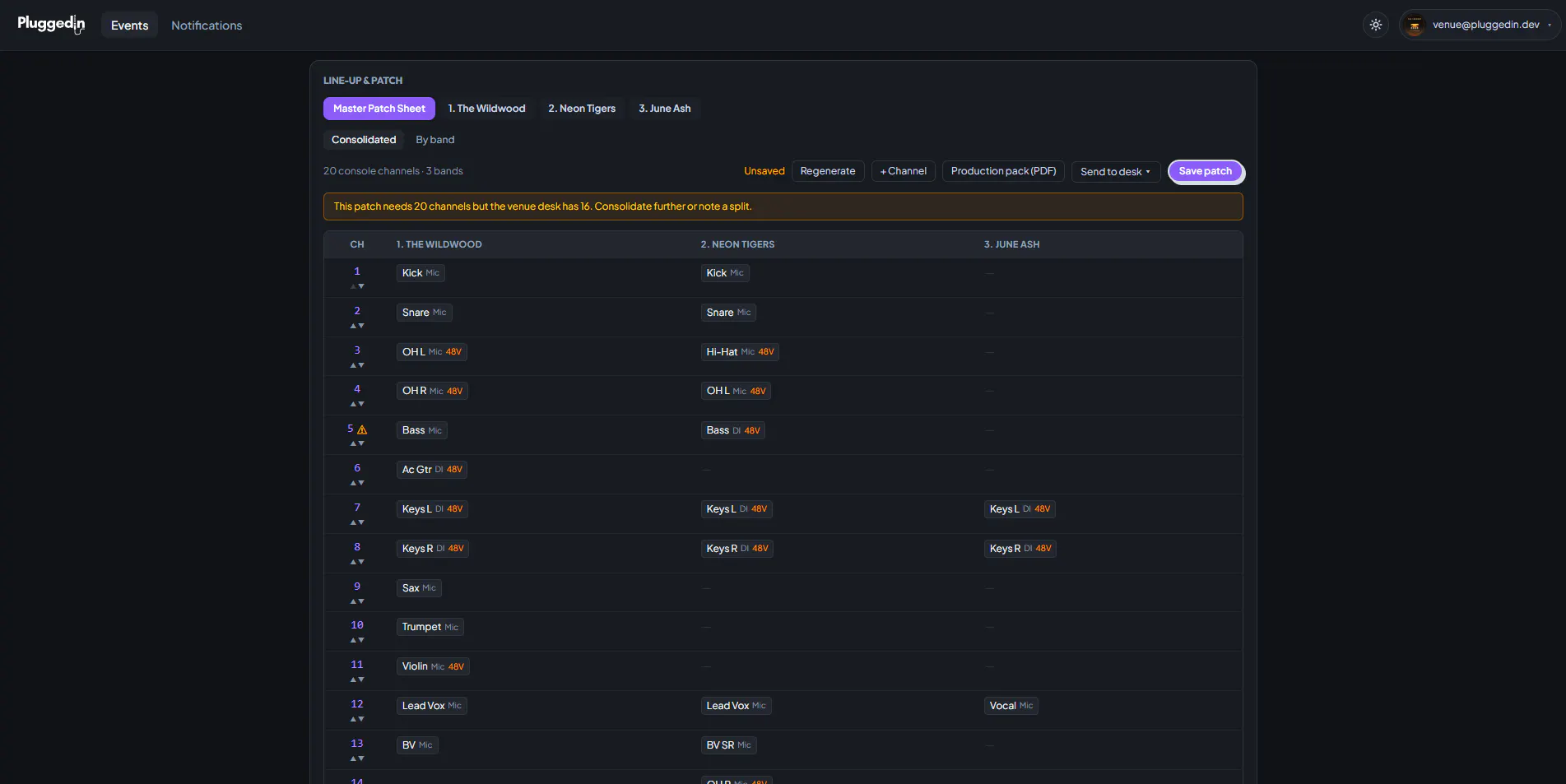Select the Wildwood Snare Mic chip
This screenshot has height=784, width=1566.
coord(425,313)
